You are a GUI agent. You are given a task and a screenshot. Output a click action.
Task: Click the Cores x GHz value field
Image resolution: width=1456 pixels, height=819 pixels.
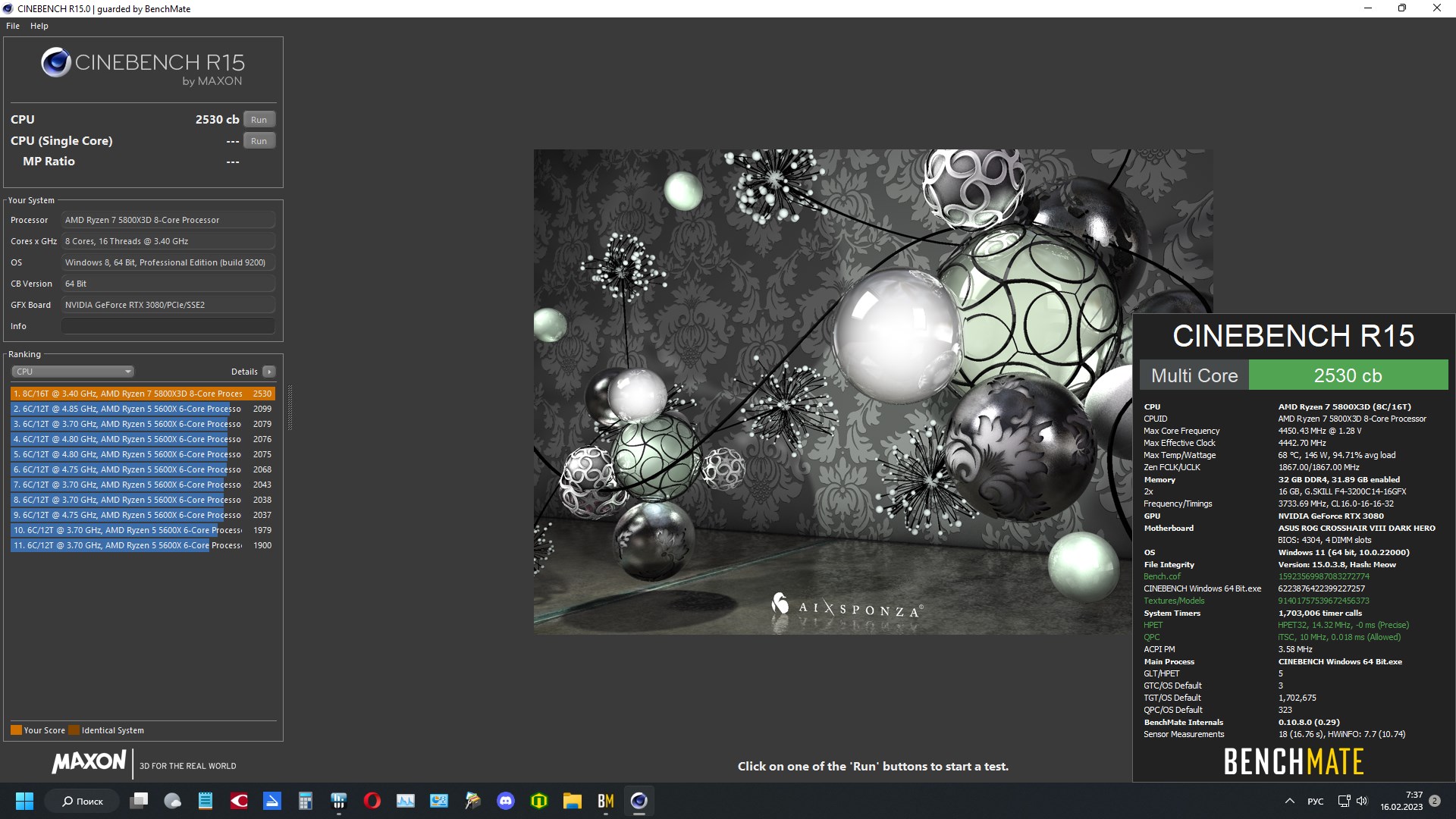coord(168,241)
